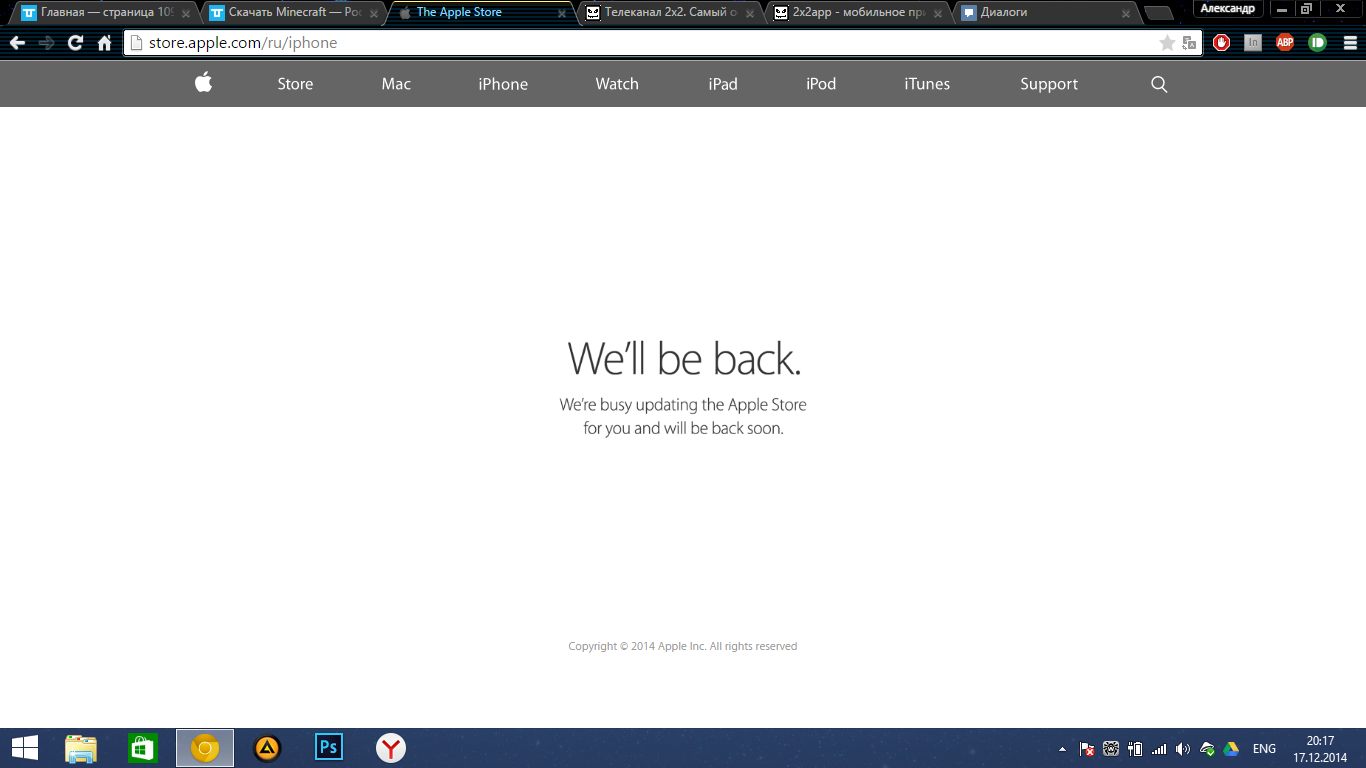Open the Store section in navigation
This screenshot has width=1366, height=768.
(295, 84)
